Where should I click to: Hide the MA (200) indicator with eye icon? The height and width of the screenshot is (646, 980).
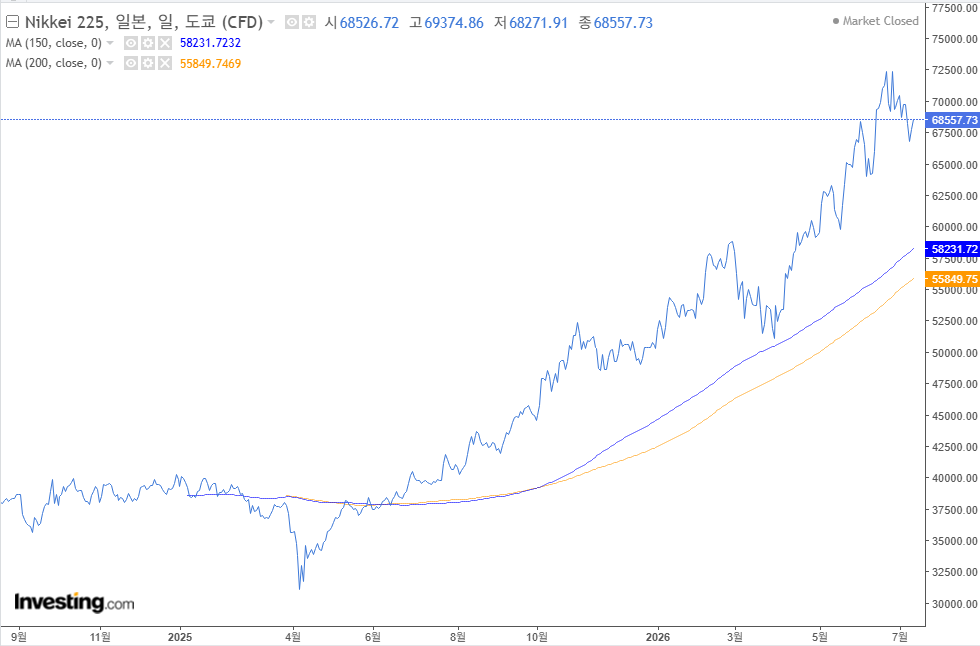click(x=131, y=63)
